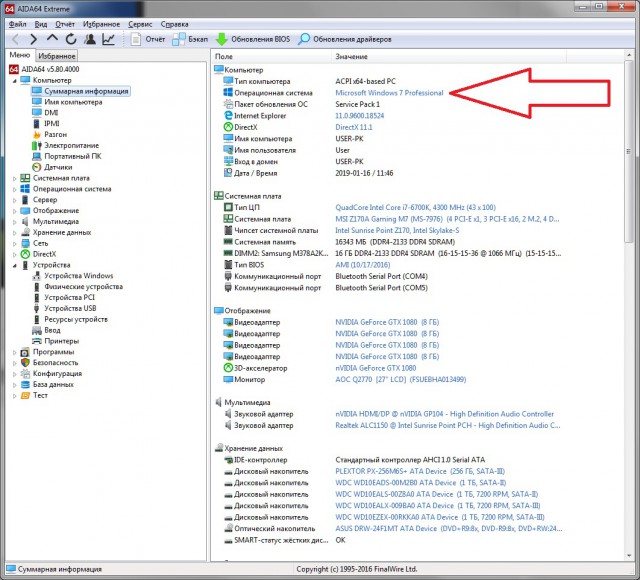Collapse the Устройства tree node

[x=15, y=265]
